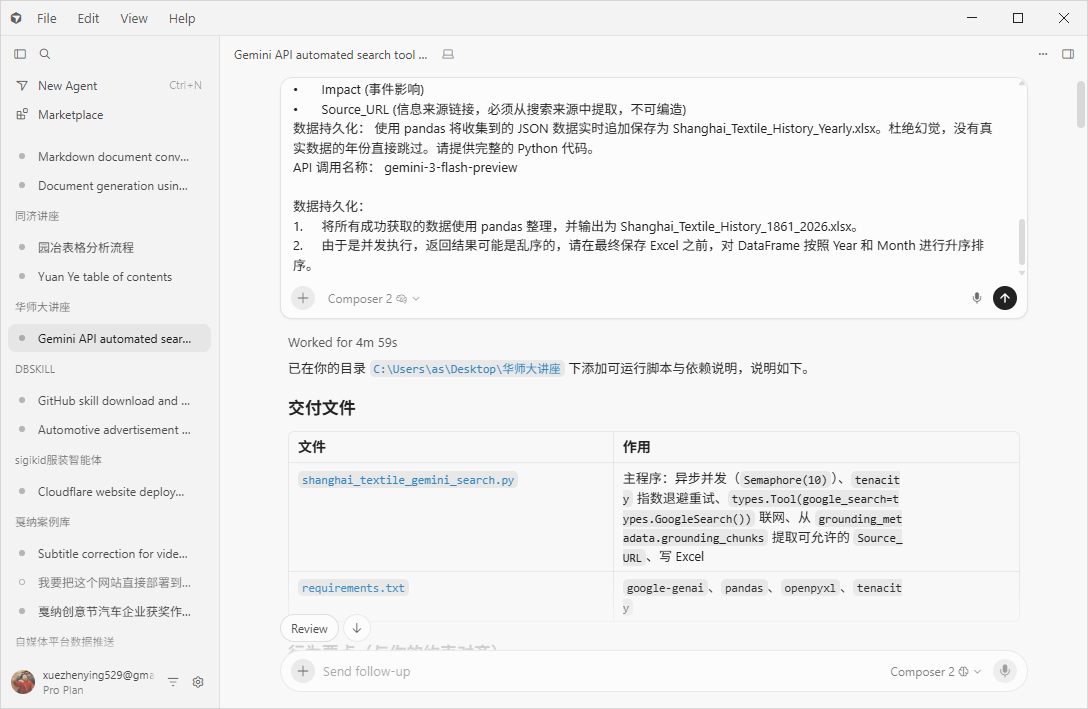Screen dimensions: 1088x709
Task: Click the chat title Gemini API automated search tool
Action: [330, 55]
